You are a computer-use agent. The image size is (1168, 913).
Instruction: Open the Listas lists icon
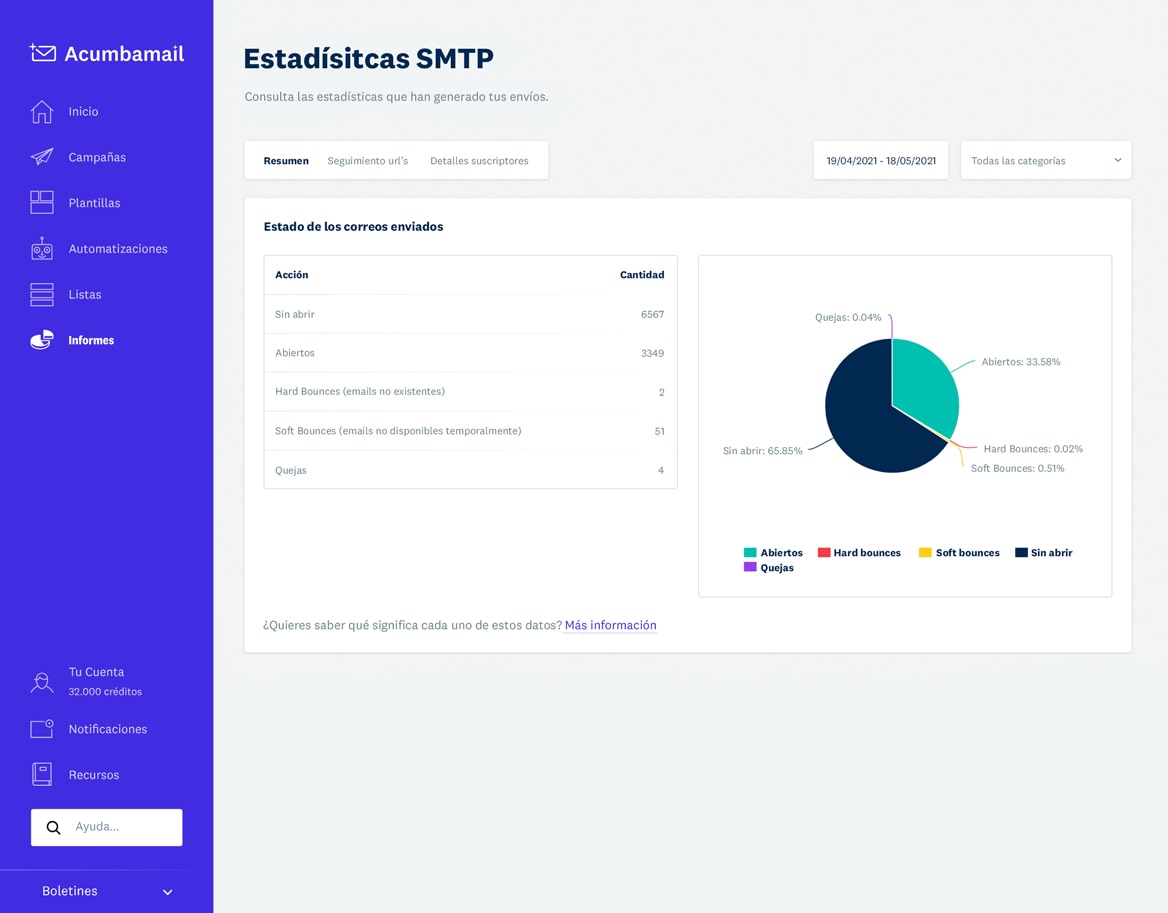(x=41, y=294)
